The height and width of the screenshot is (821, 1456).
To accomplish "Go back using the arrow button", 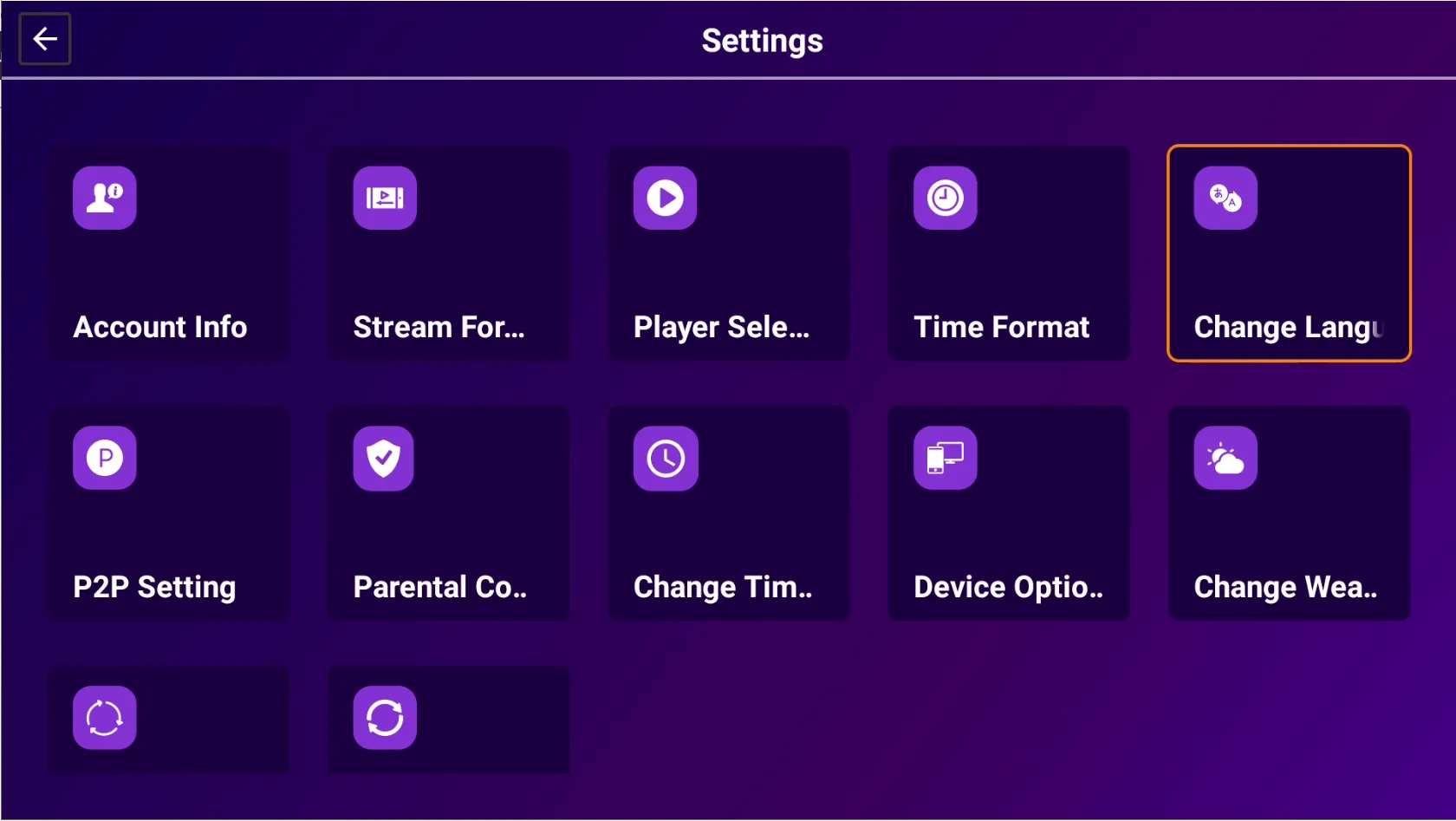I will [x=45, y=39].
